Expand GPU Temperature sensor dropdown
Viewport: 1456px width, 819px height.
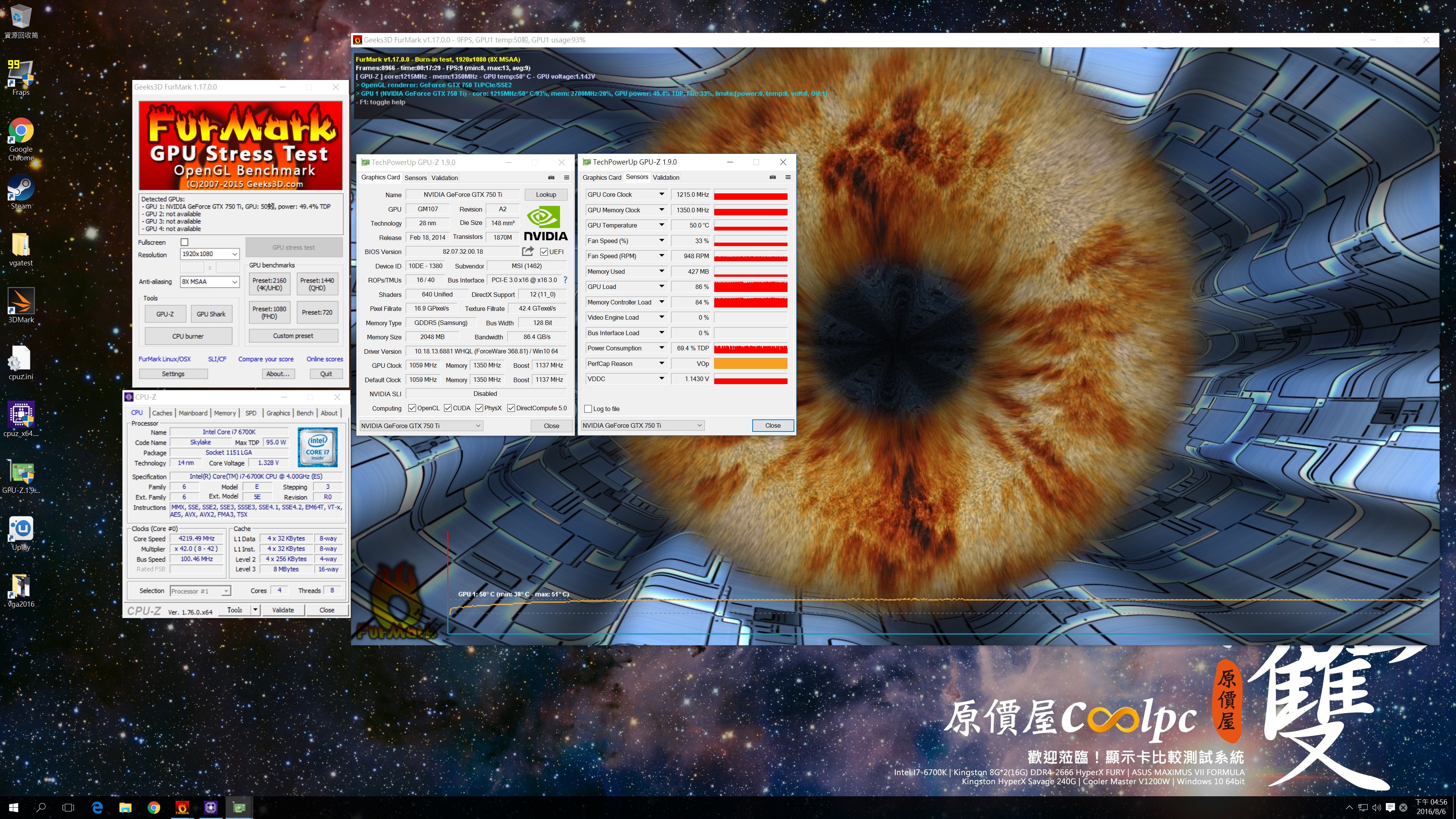[661, 225]
